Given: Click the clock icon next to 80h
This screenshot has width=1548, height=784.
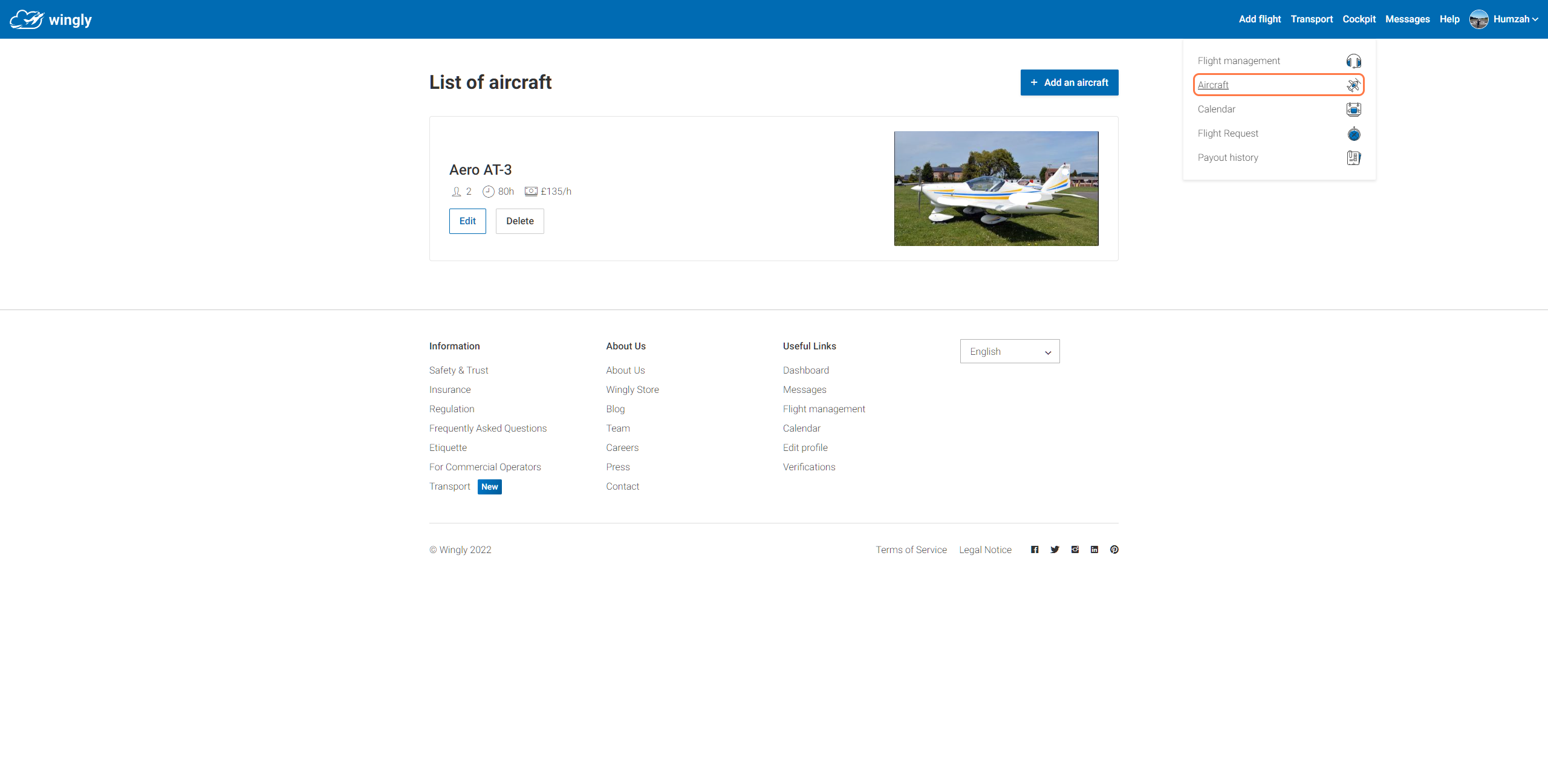Looking at the screenshot, I should [x=488, y=192].
